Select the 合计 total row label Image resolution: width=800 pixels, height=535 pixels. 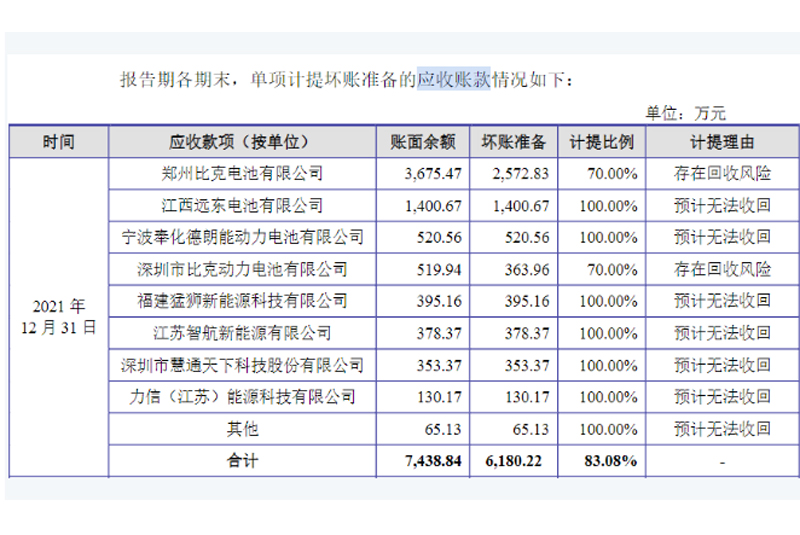[x=242, y=460]
